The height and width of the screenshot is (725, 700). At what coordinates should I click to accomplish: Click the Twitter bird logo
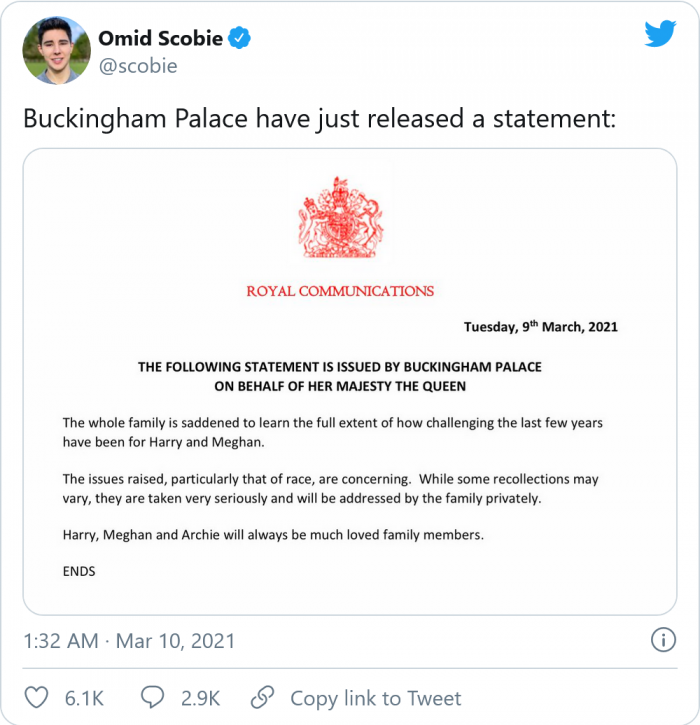[660, 34]
